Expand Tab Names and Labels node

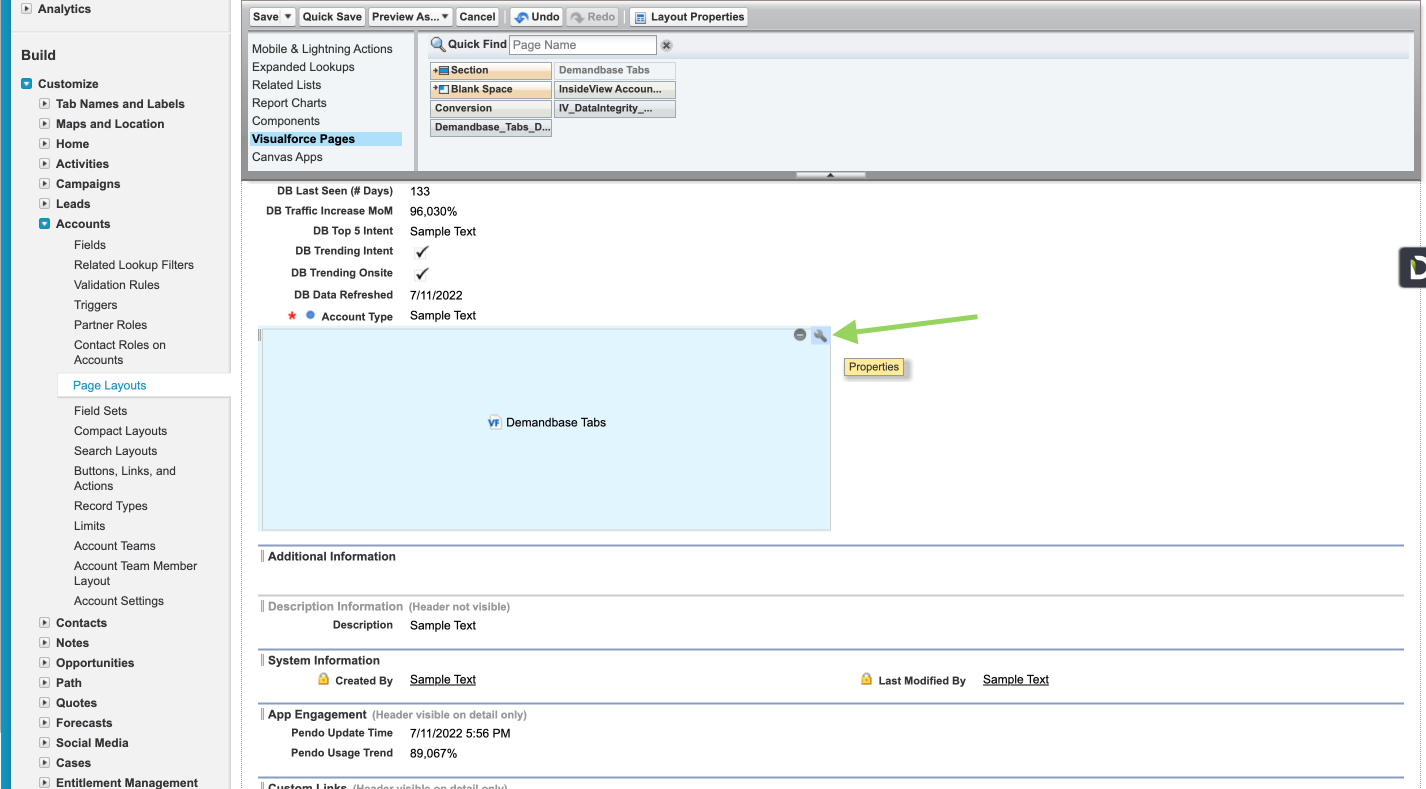[x=45, y=104]
